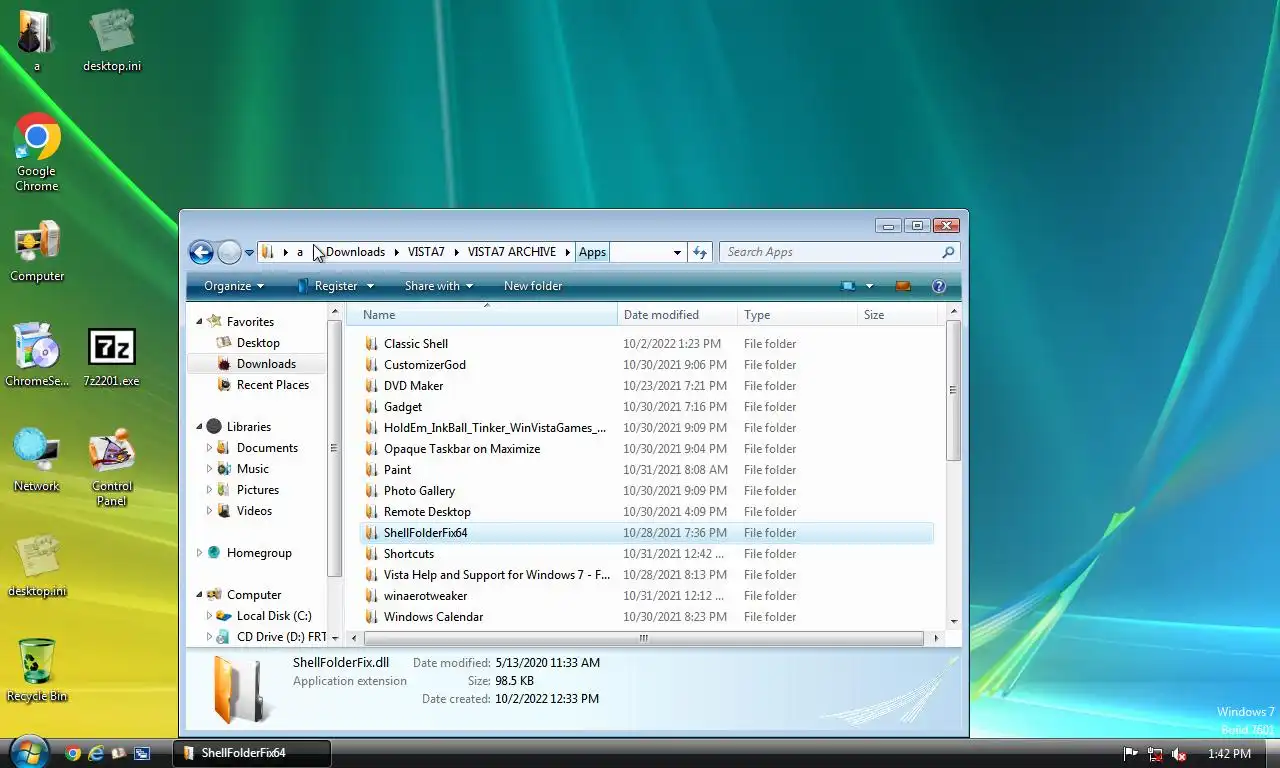The width and height of the screenshot is (1280, 768).
Task: Select the Network desktop icon
Action: (37, 460)
